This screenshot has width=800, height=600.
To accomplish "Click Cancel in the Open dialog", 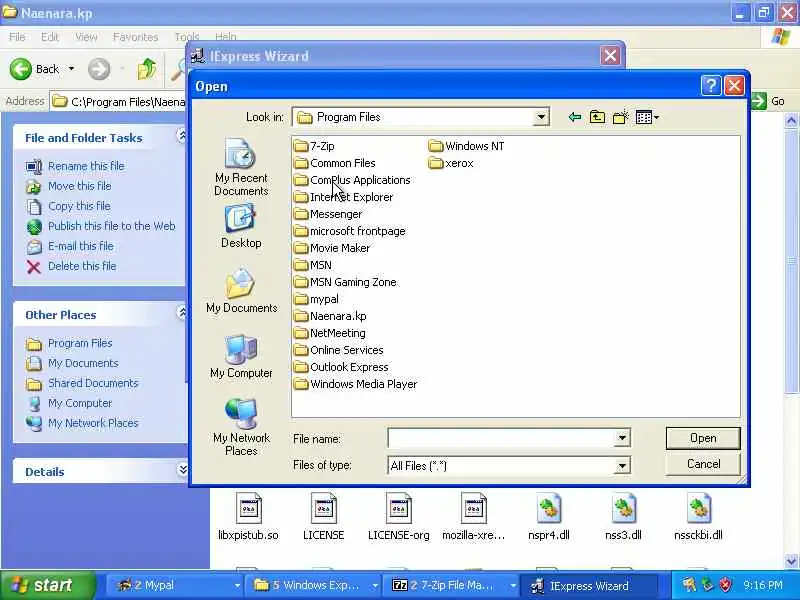I will coord(703,464).
